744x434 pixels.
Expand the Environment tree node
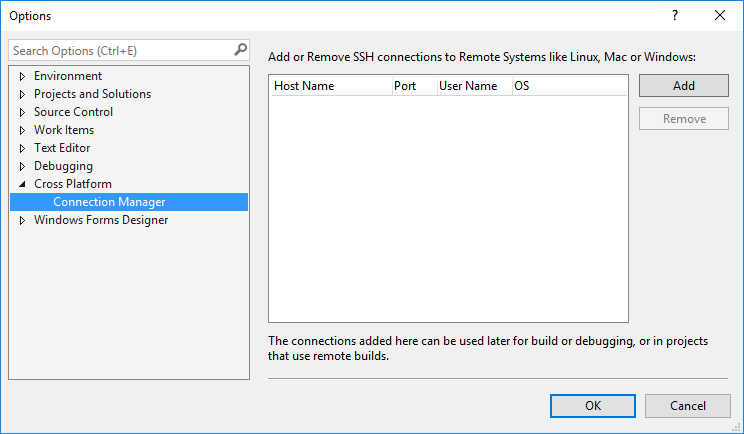pyautogui.click(x=23, y=76)
